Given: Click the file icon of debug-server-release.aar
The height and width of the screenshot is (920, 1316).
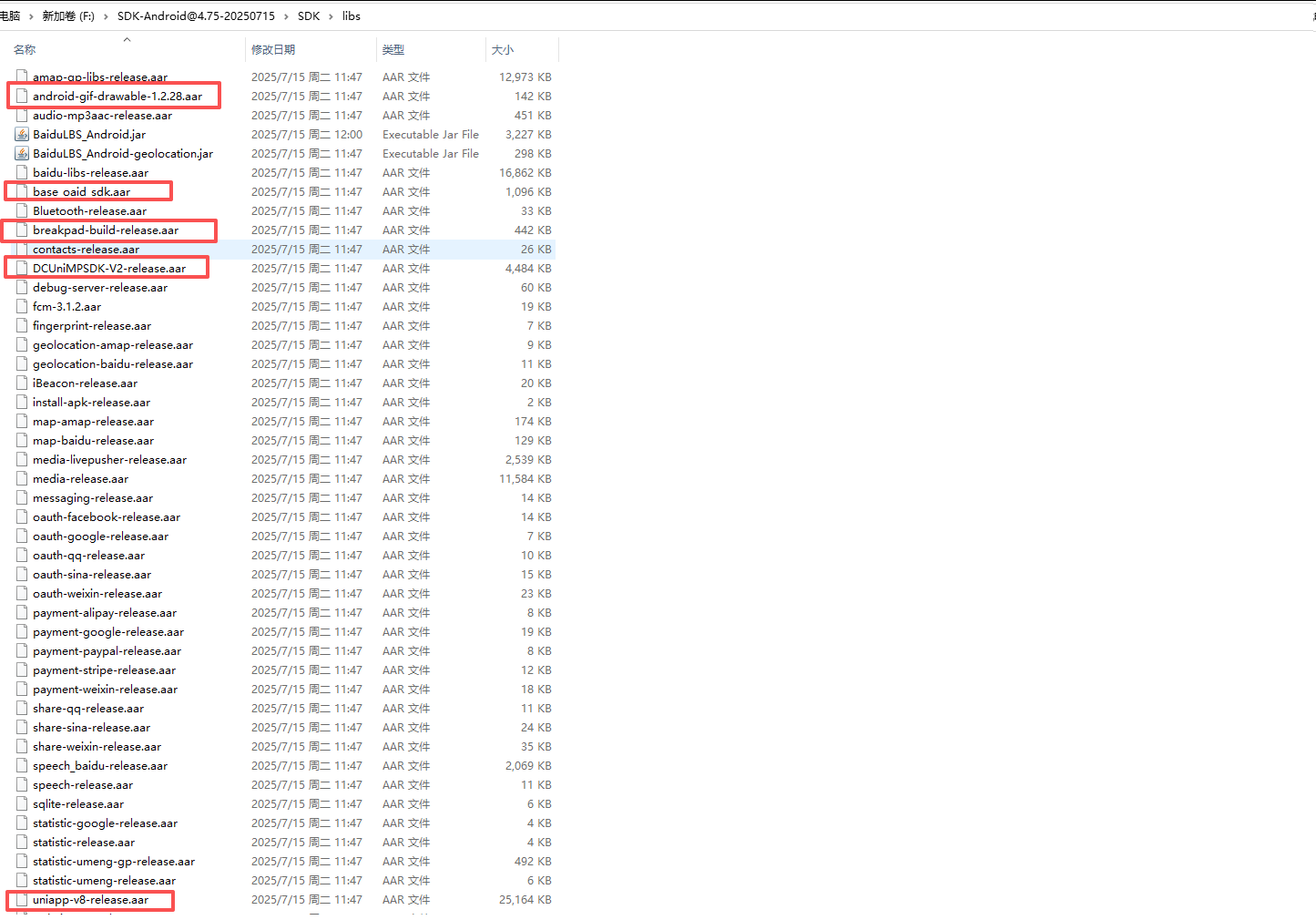Looking at the screenshot, I should click(22, 287).
